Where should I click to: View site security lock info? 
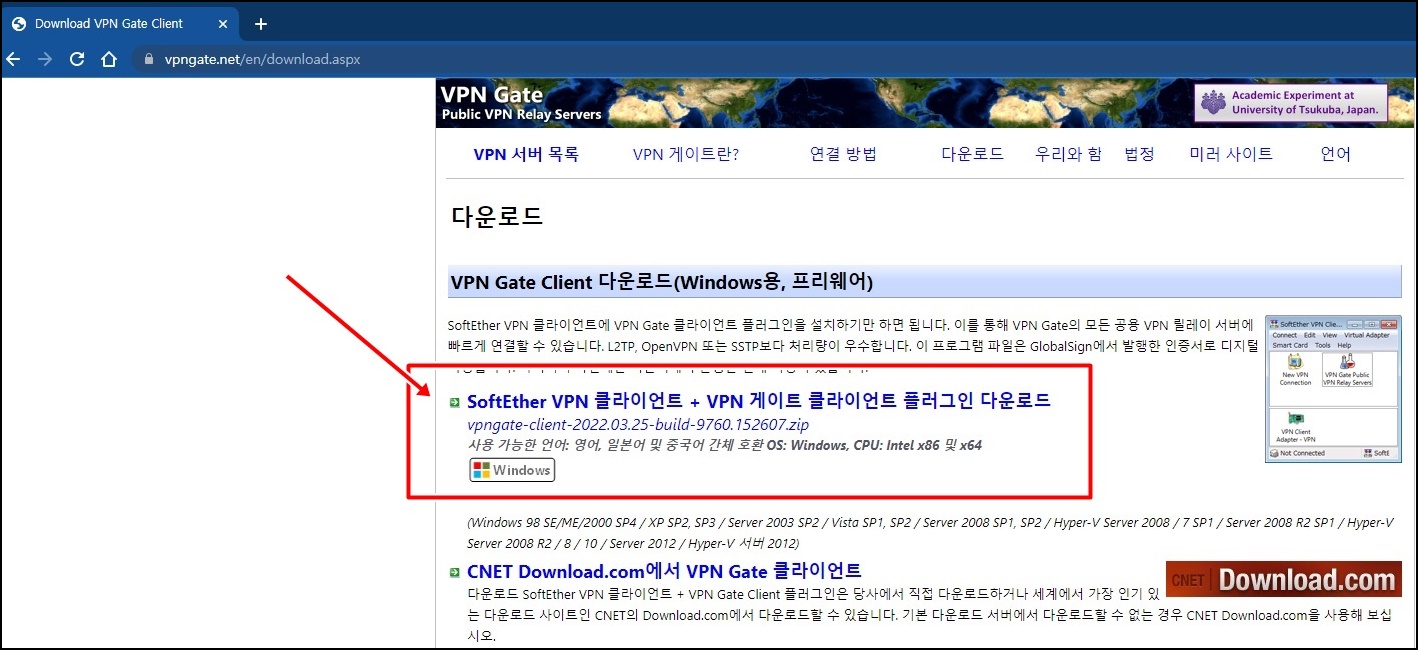(x=149, y=59)
